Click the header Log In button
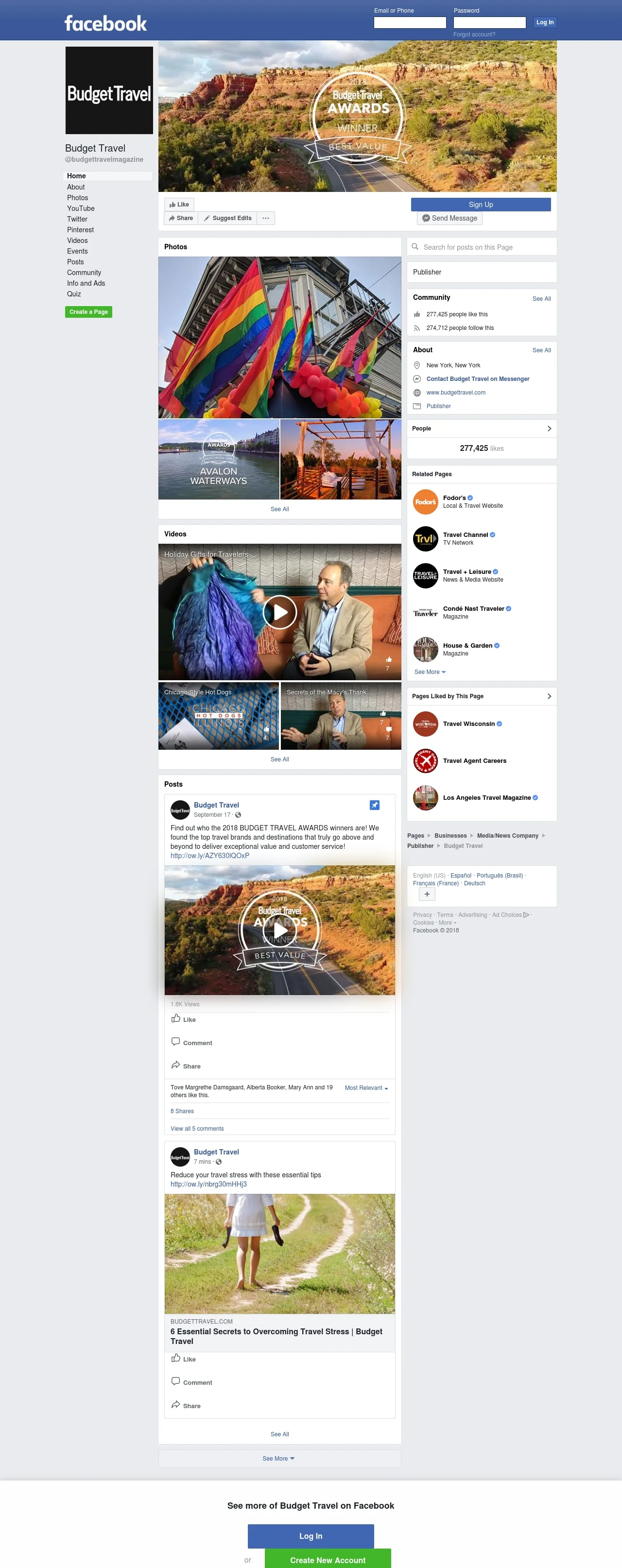The height and width of the screenshot is (1568, 622). pos(545,22)
